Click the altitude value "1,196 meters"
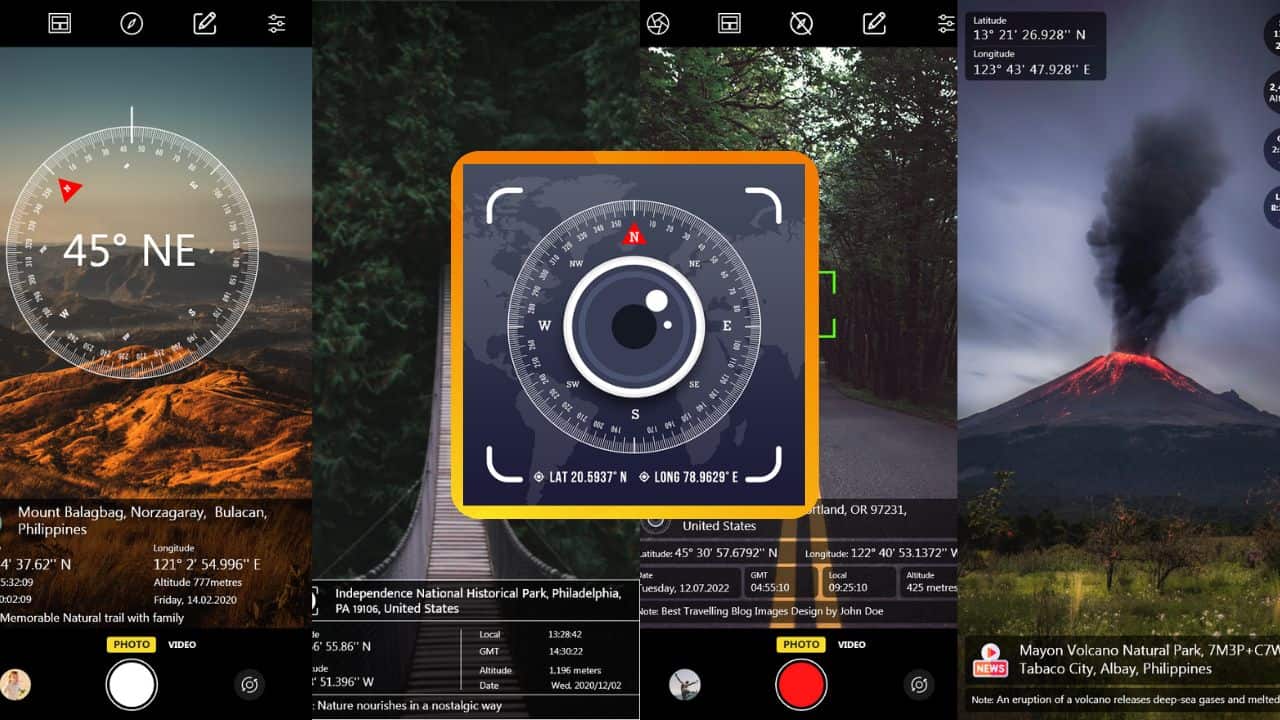 pos(574,670)
